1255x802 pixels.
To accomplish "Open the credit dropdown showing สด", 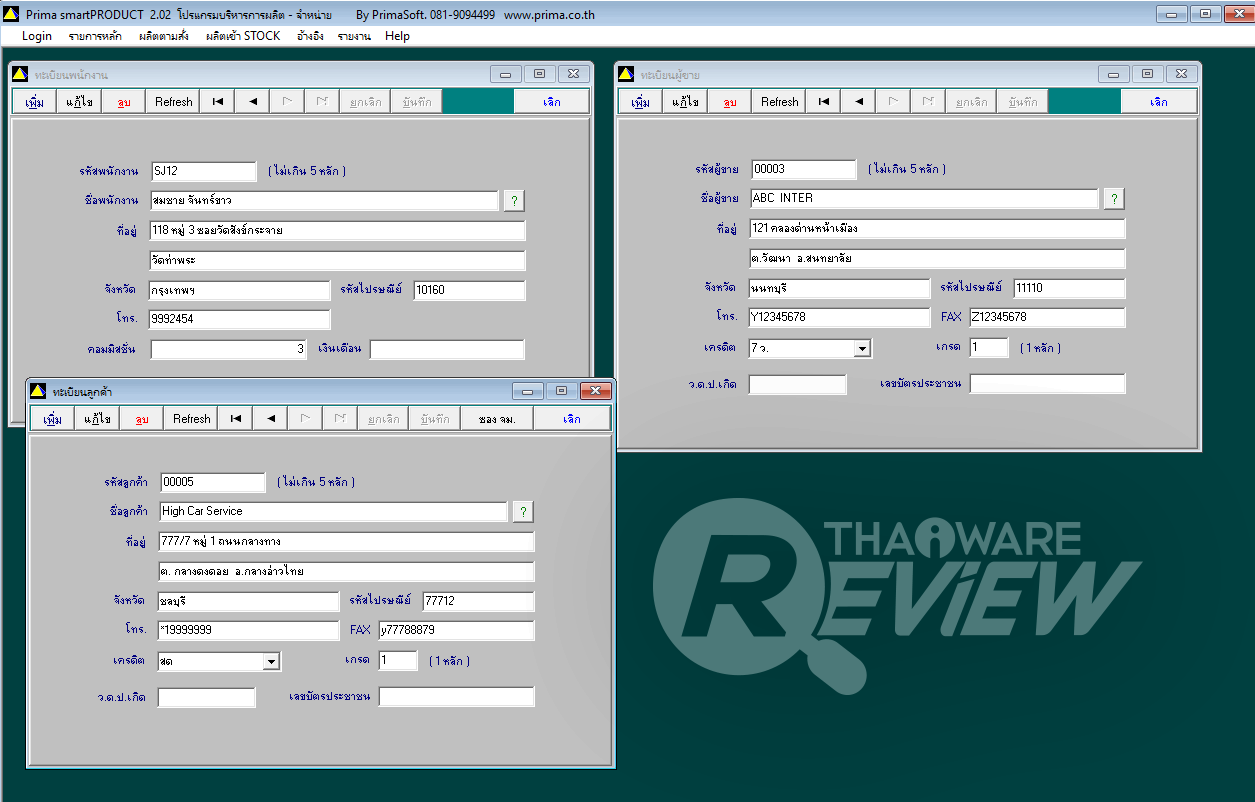I will [x=271, y=662].
